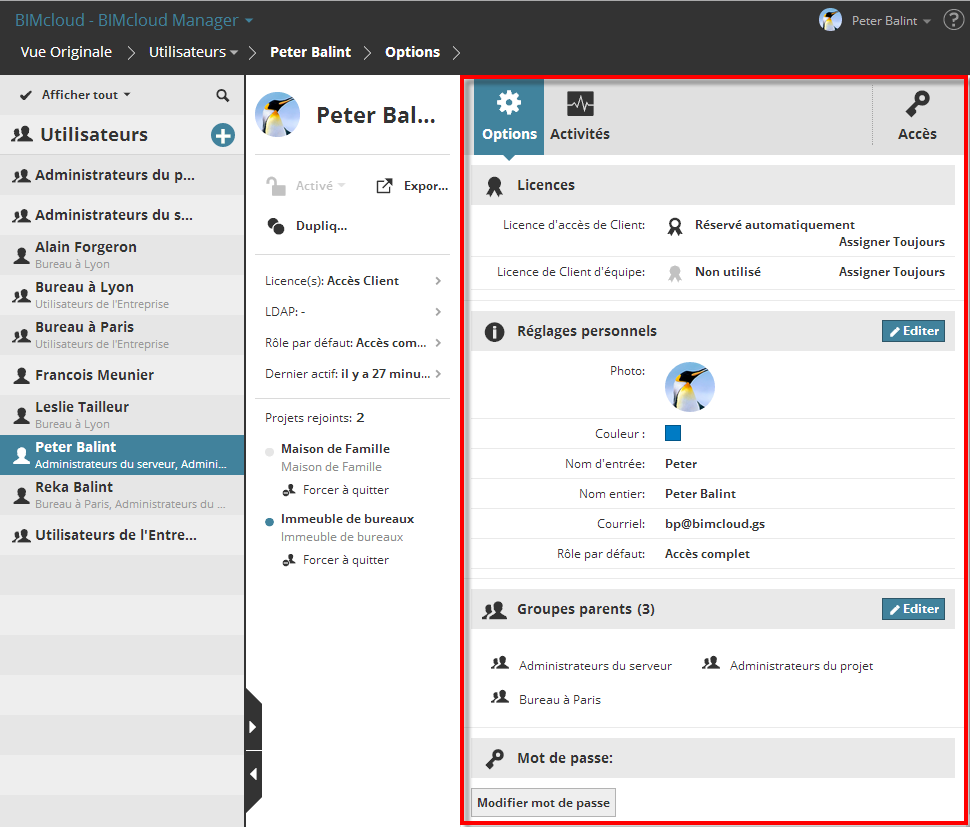Click the search magnifier icon

point(223,95)
